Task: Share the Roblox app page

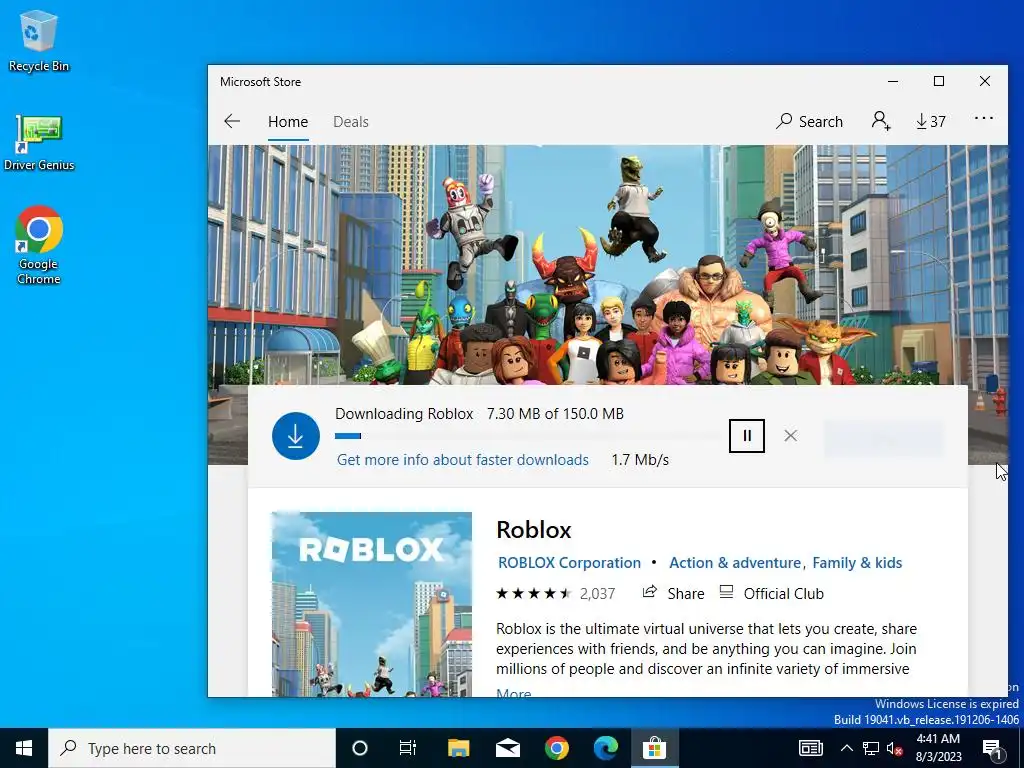Action: pos(673,594)
